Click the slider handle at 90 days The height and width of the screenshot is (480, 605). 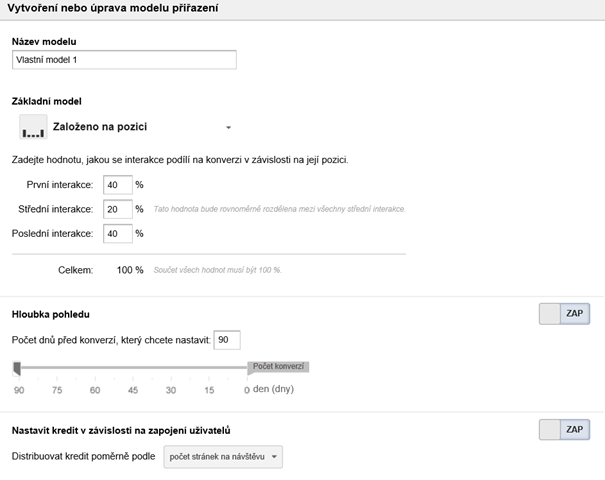(x=17, y=370)
